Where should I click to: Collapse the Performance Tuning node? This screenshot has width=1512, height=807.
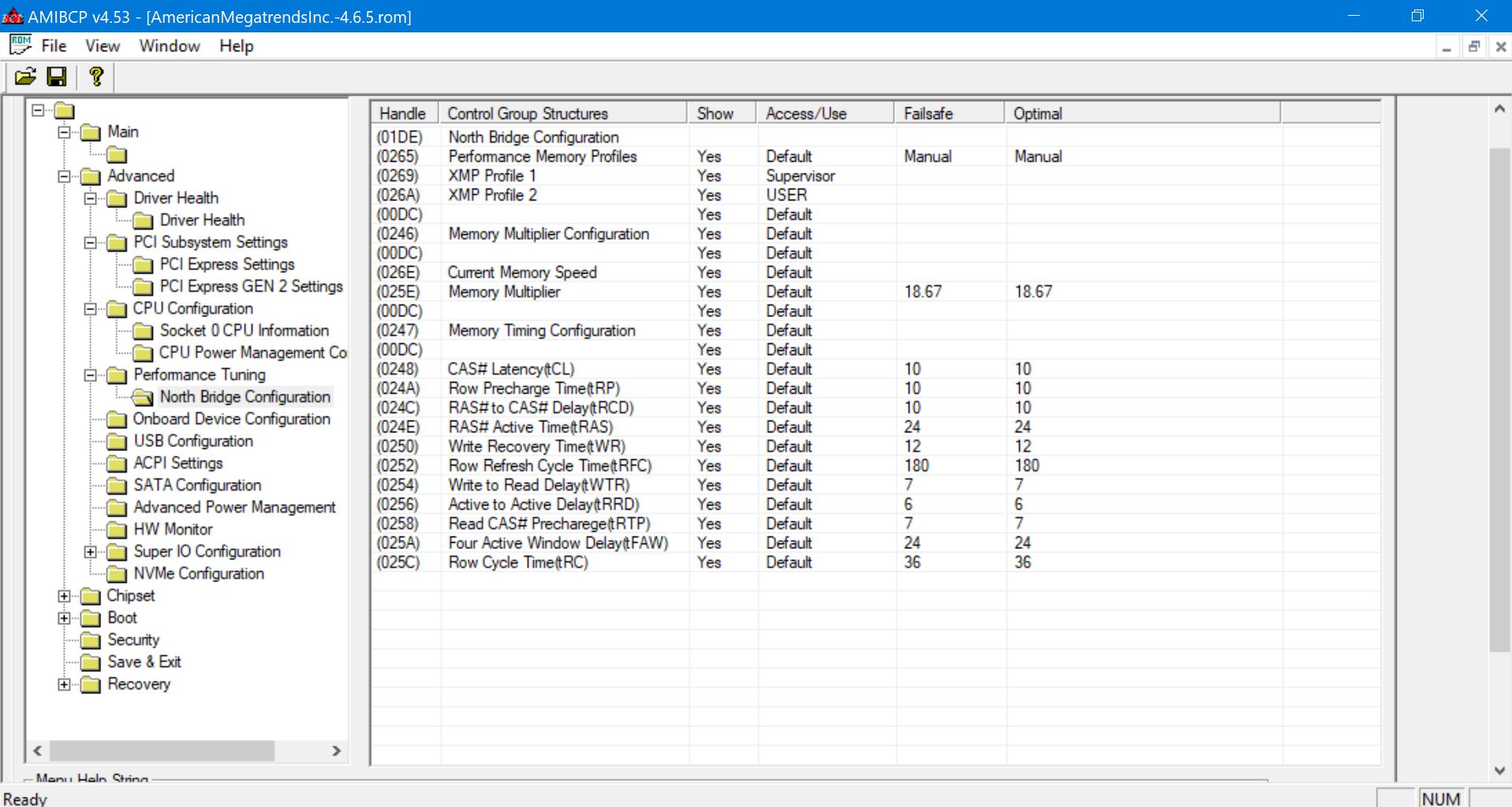tap(90, 375)
